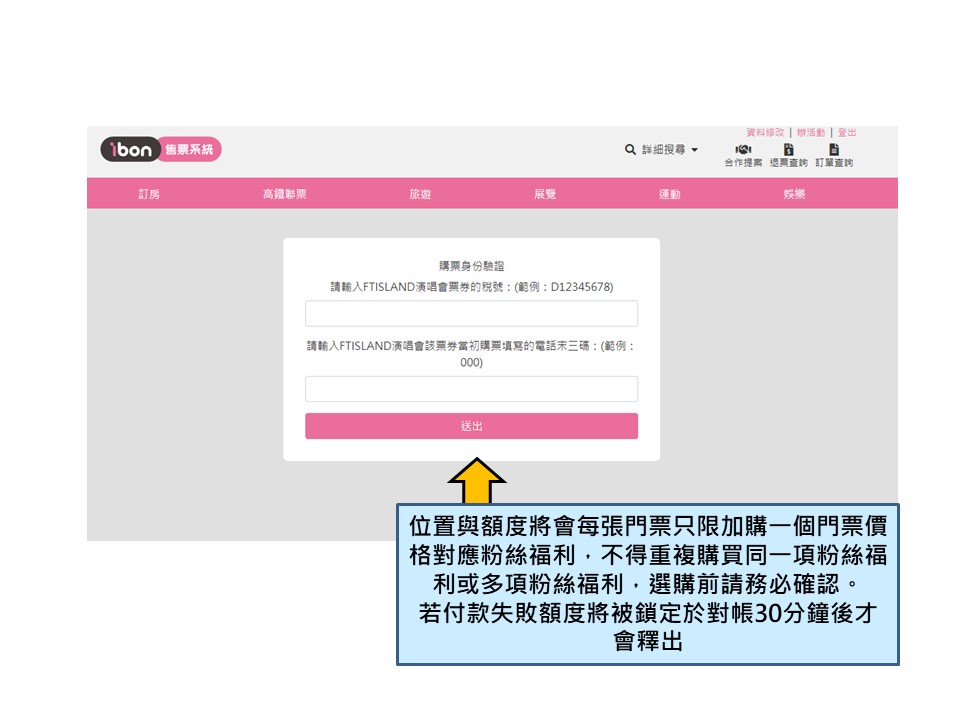This screenshot has width=960, height=720.
Task: Open the 高鐵聯票 menu item
Action: 285,194
